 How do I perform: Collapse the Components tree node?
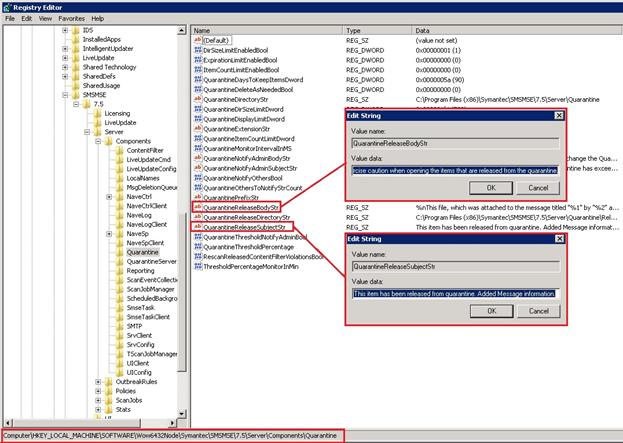99,141
